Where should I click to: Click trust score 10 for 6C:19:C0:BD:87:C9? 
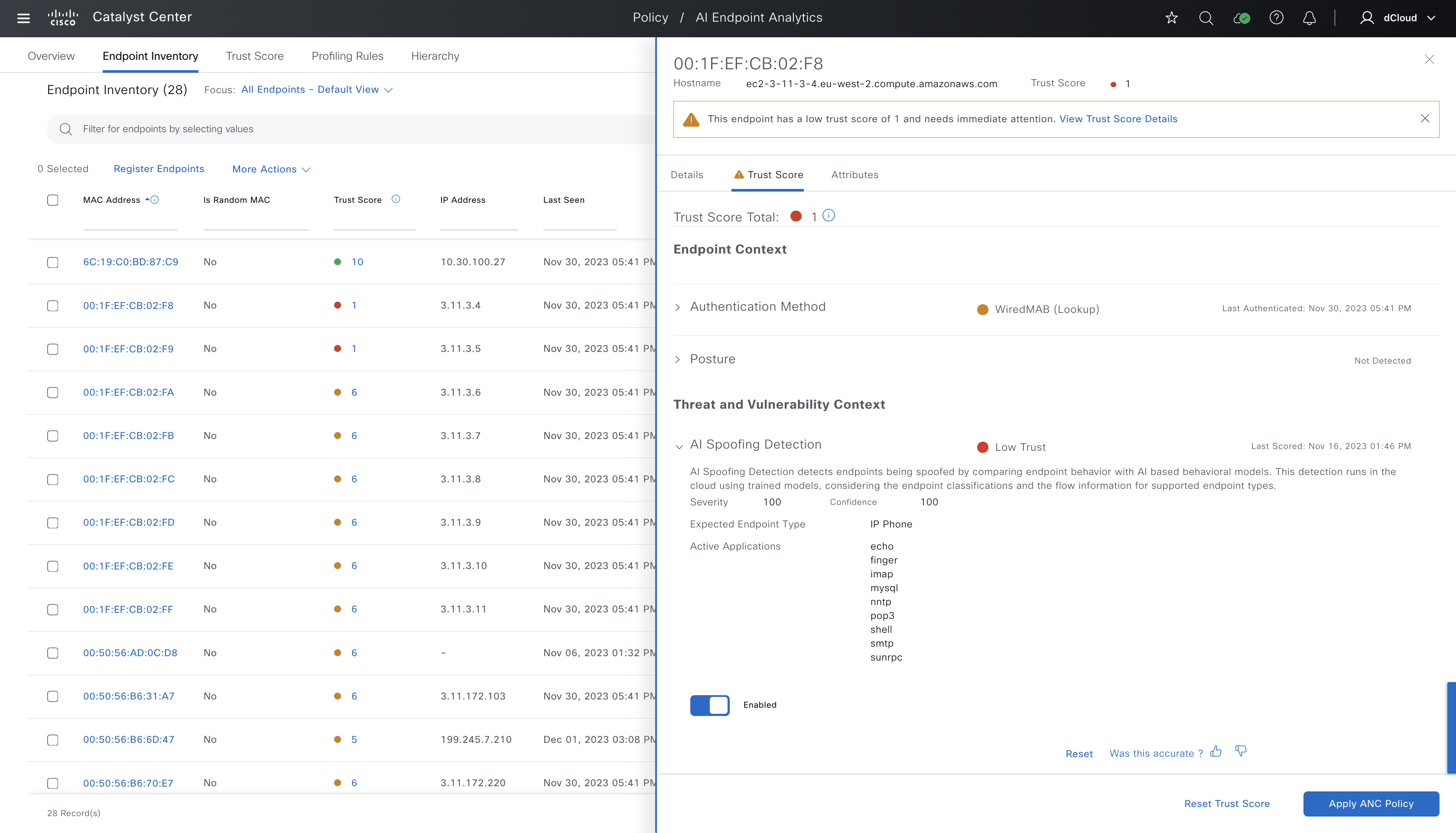(x=357, y=262)
